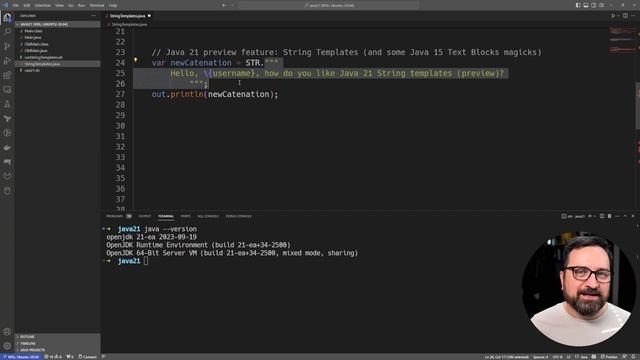Image resolution: width=640 pixels, height=360 pixels.
Task: Open the File menu
Action: click(16, 5)
